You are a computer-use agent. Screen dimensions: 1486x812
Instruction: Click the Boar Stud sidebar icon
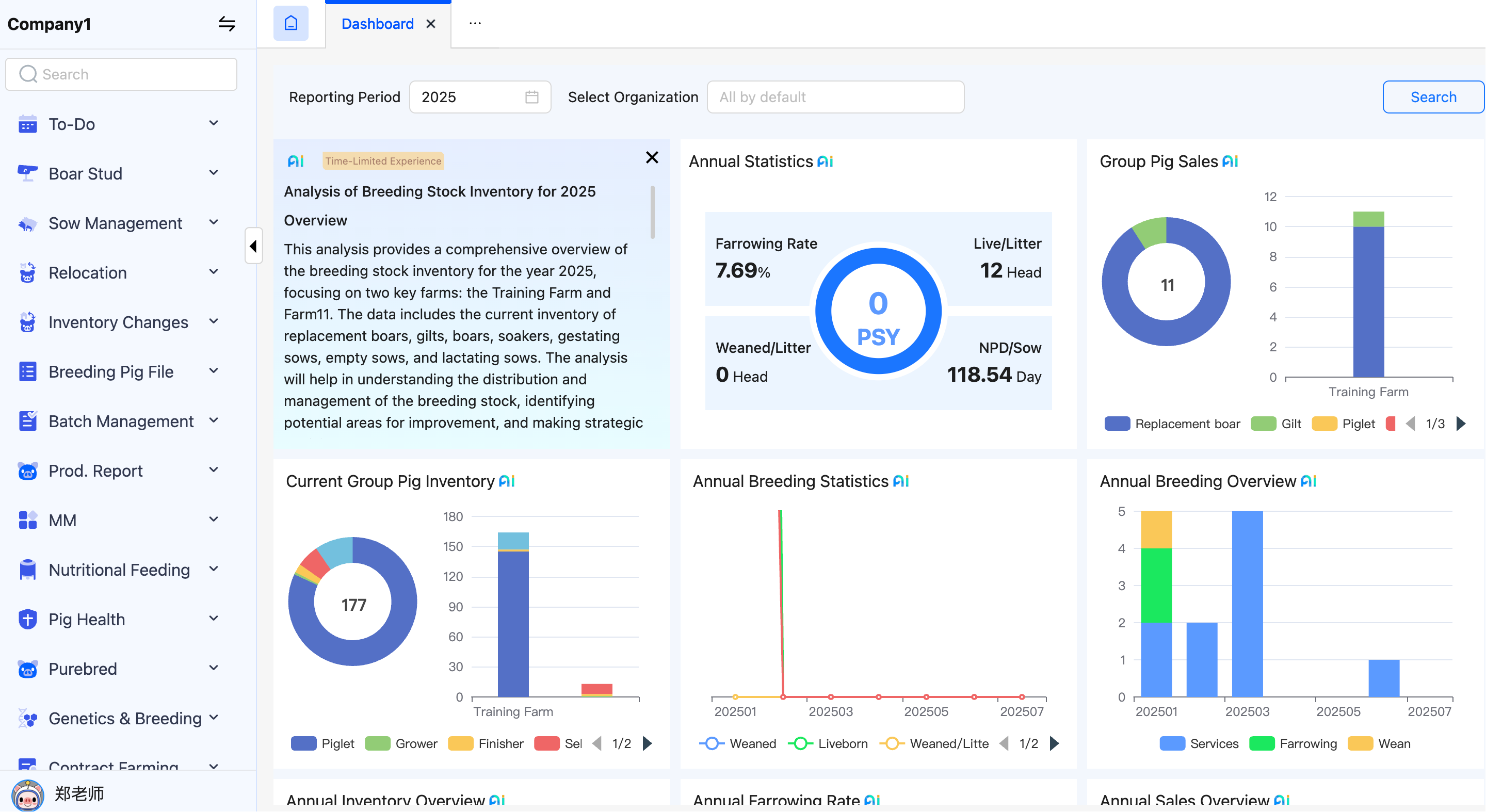[x=27, y=173]
